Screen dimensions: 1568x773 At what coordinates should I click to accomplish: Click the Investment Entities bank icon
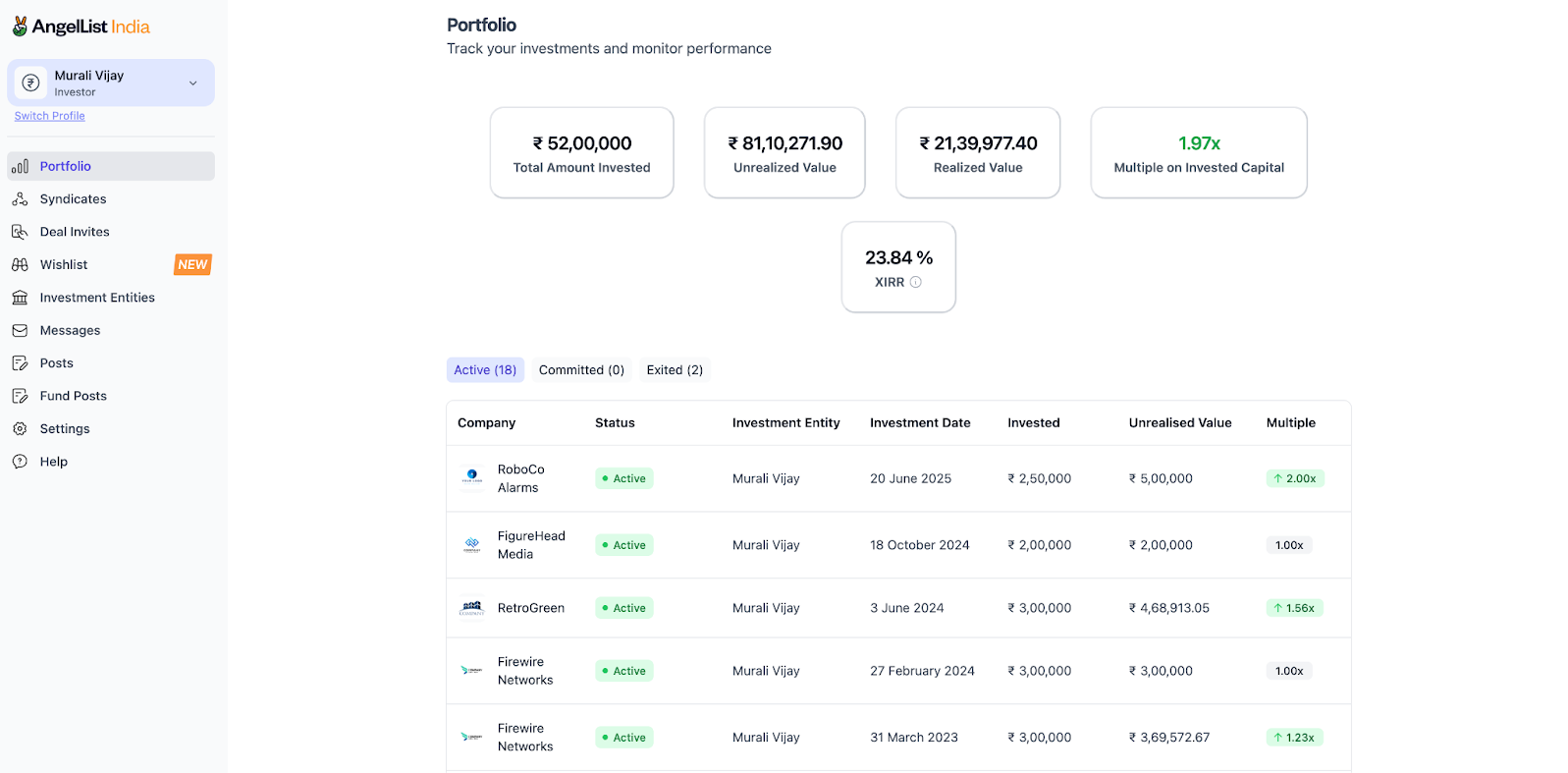pyautogui.click(x=20, y=298)
